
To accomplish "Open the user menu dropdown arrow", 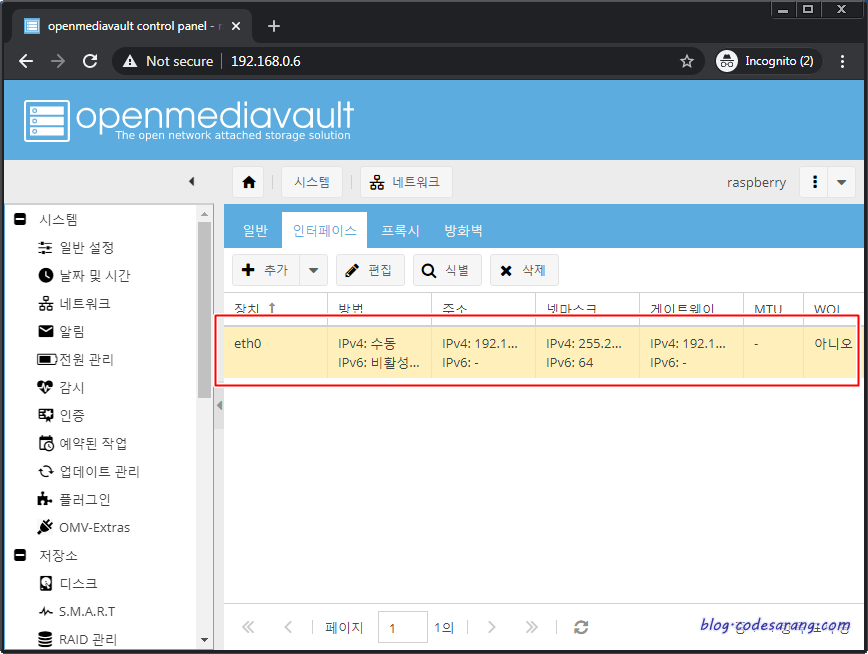I will tap(841, 182).
